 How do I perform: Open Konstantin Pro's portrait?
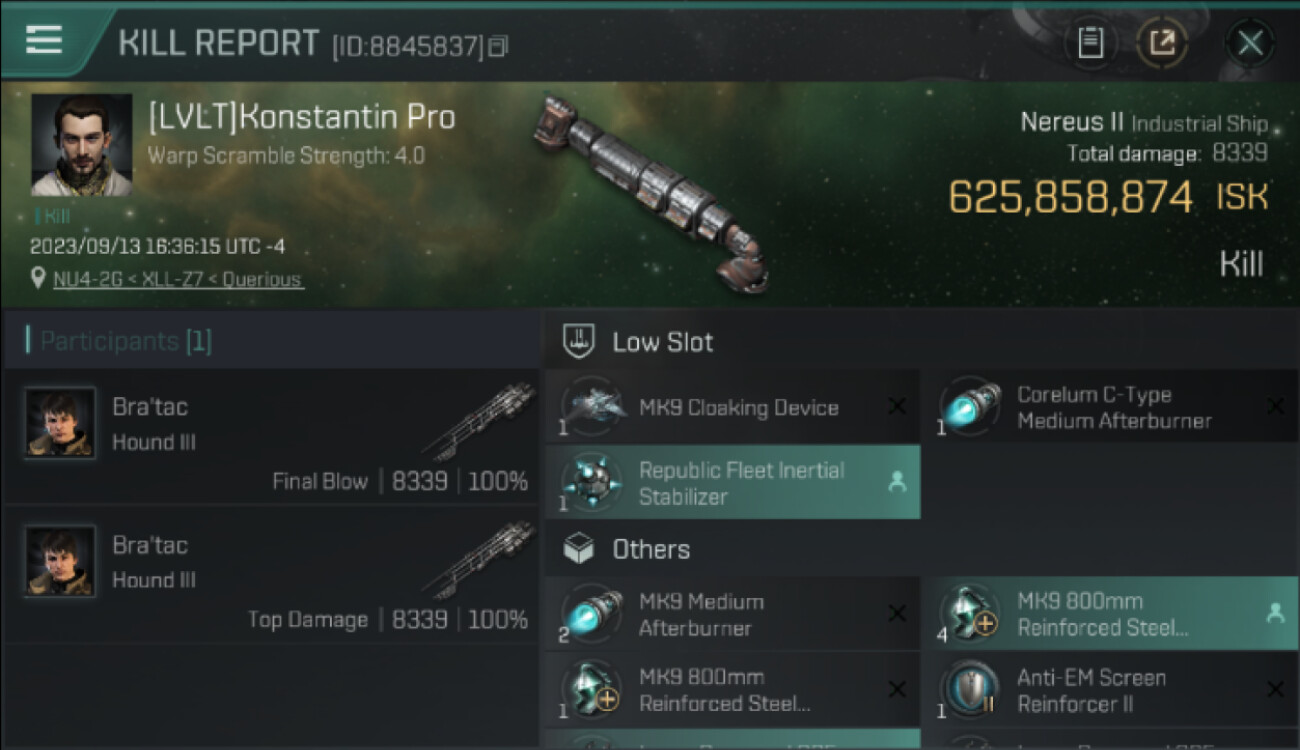coord(81,144)
